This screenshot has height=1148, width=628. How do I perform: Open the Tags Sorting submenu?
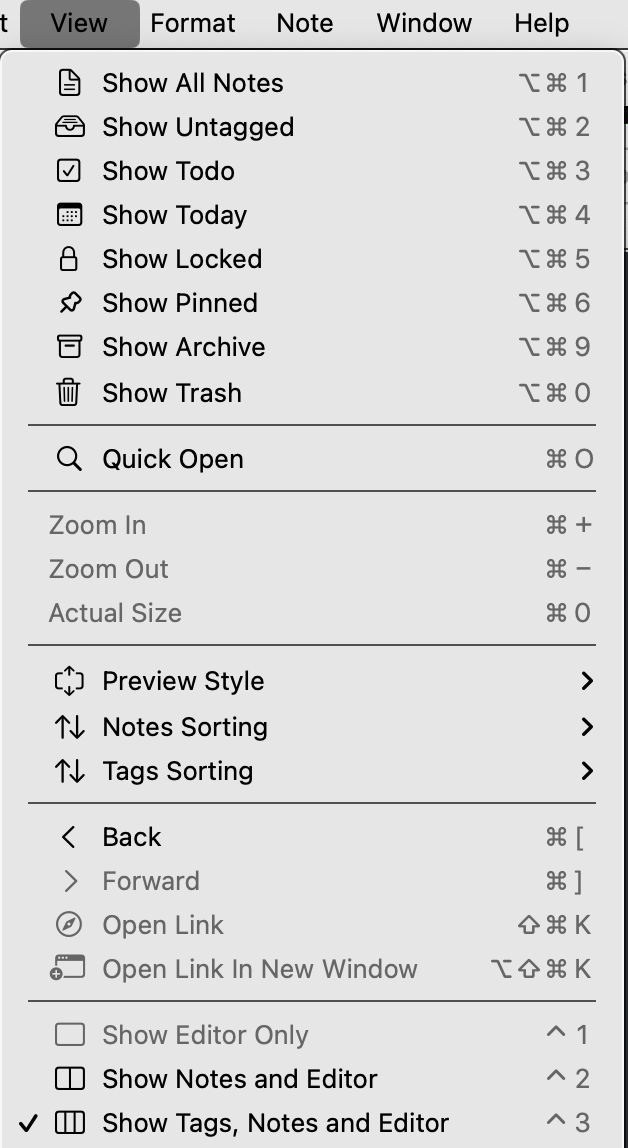point(177,771)
